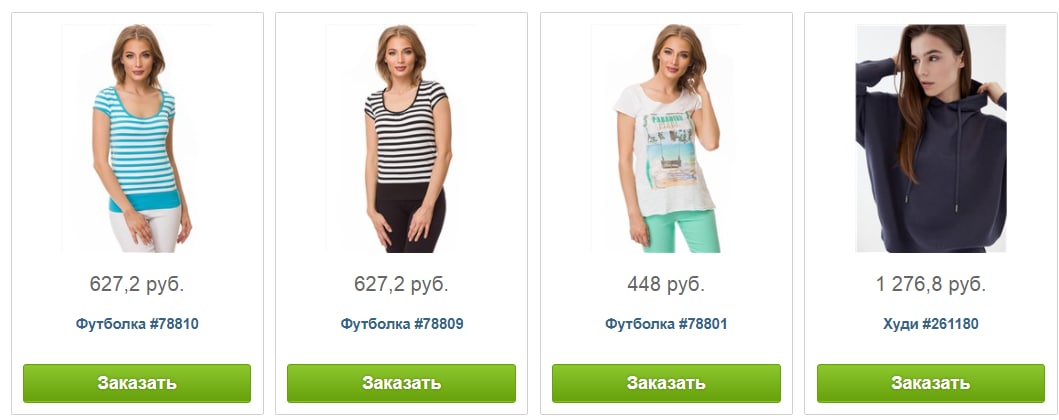1059x420 pixels.
Task: Click the 448 руб. price
Action: tap(666, 284)
